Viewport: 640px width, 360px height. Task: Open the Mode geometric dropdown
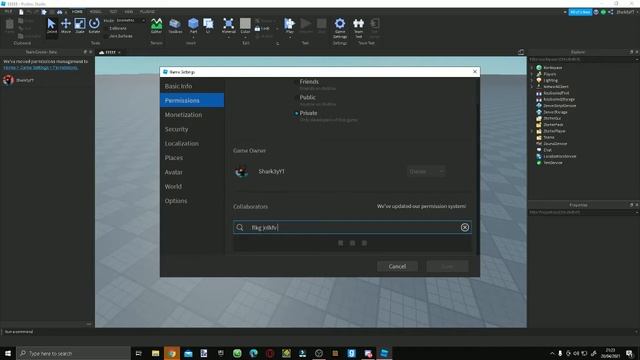[x=131, y=20]
